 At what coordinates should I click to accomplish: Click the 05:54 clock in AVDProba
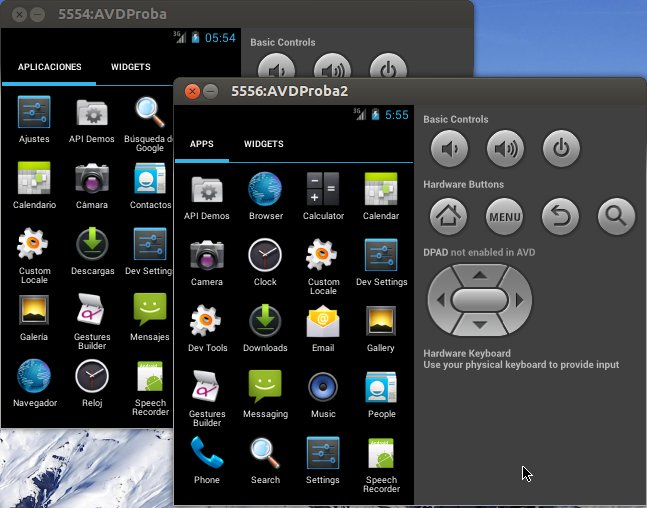click(220, 38)
